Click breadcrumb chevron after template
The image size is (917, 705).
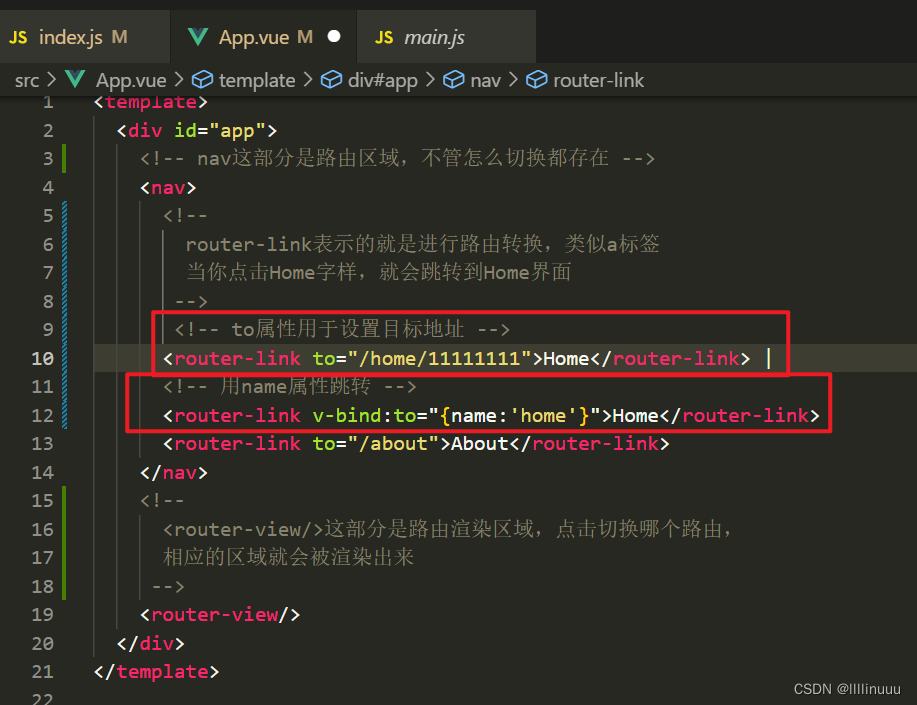click(x=308, y=79)
